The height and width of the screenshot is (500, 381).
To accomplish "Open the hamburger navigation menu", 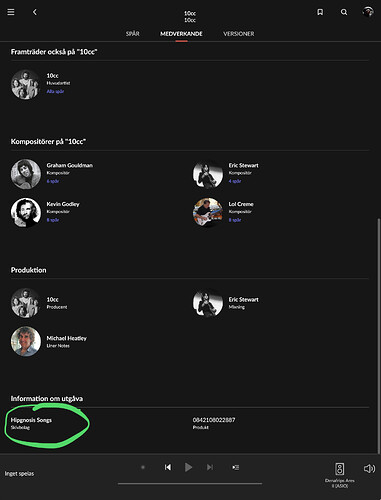I will [11, 12].
